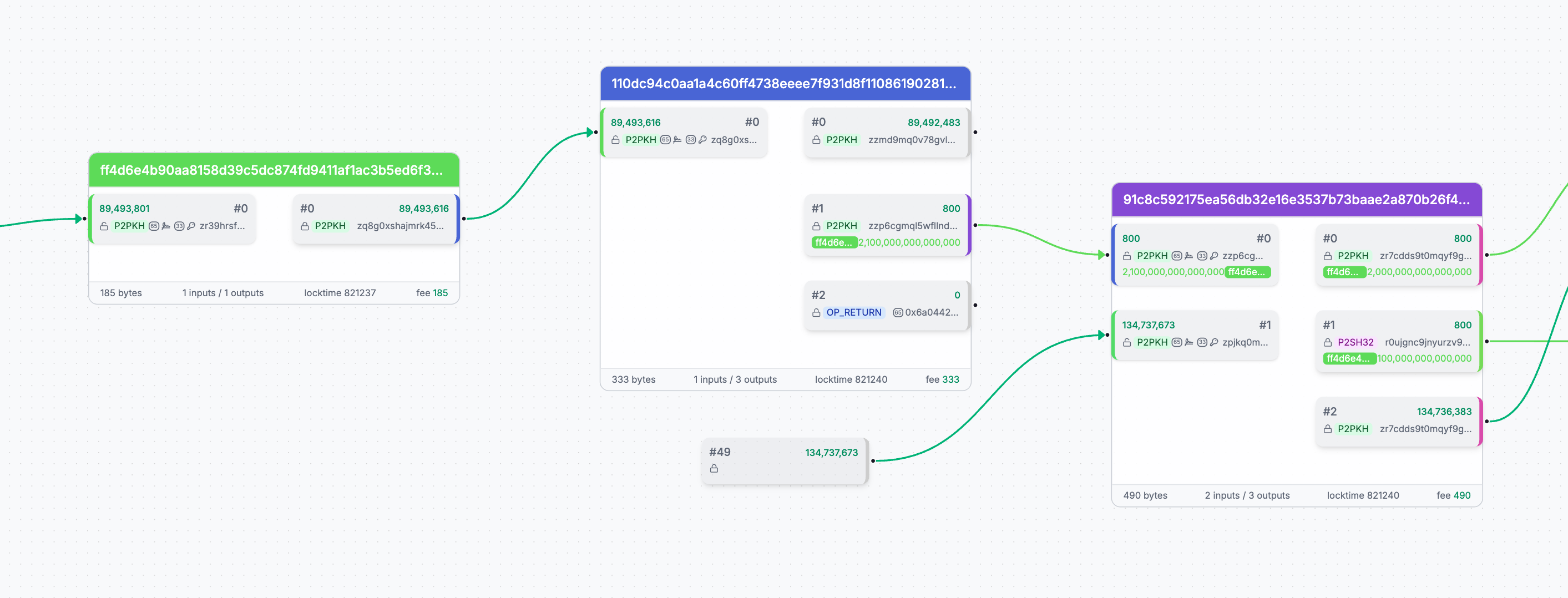
Task: Select the address r0ujgnc9jnyurzv9...
Action: point(1428,342)
